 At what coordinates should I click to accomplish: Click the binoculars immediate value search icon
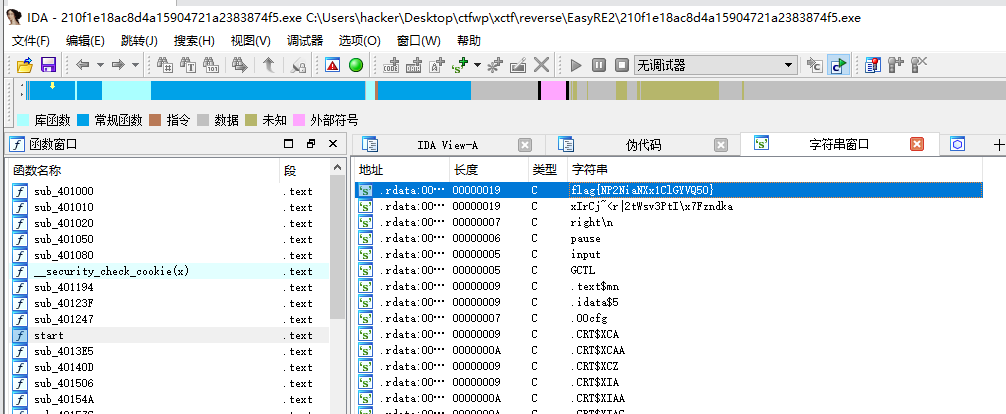pos(166,65)
